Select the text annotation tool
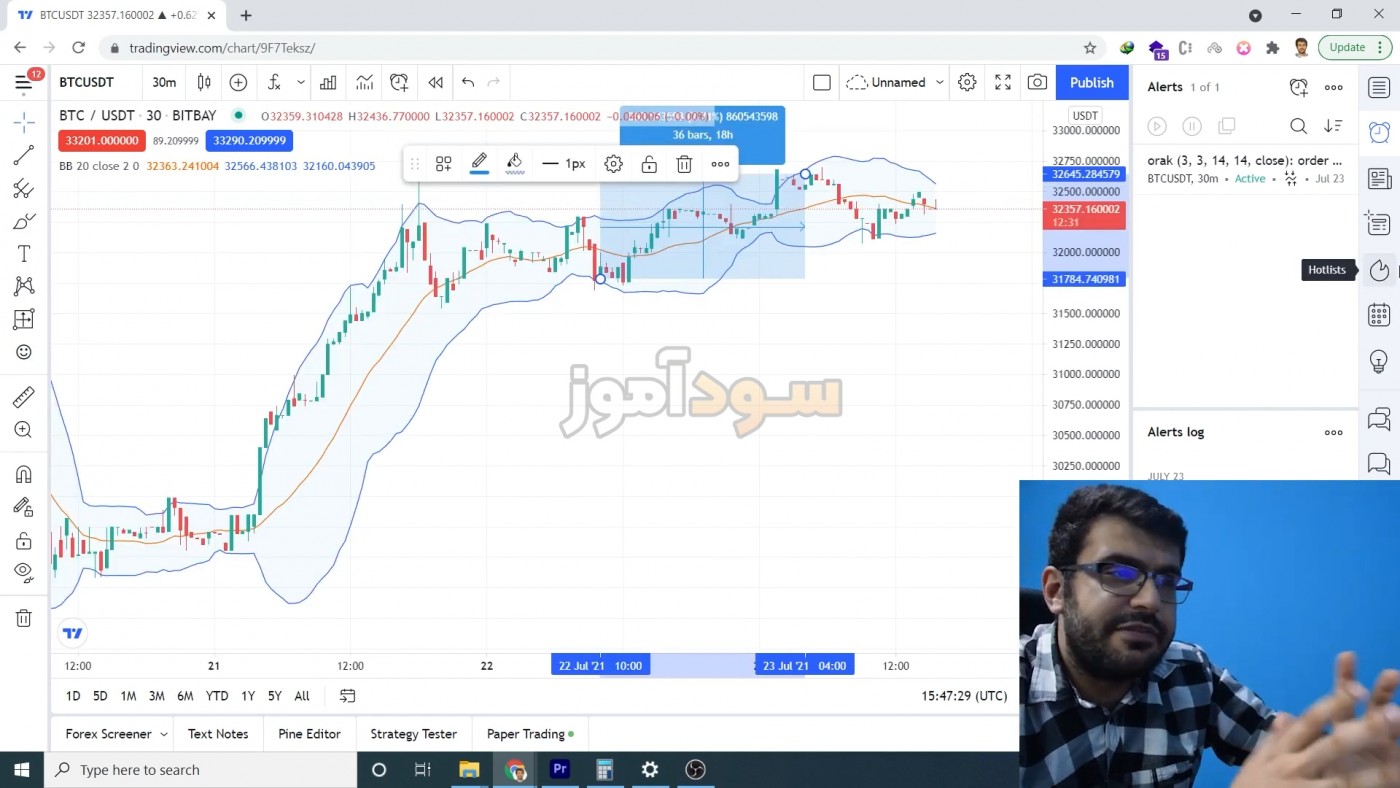 pyautogui.click(x=24, y=254)
